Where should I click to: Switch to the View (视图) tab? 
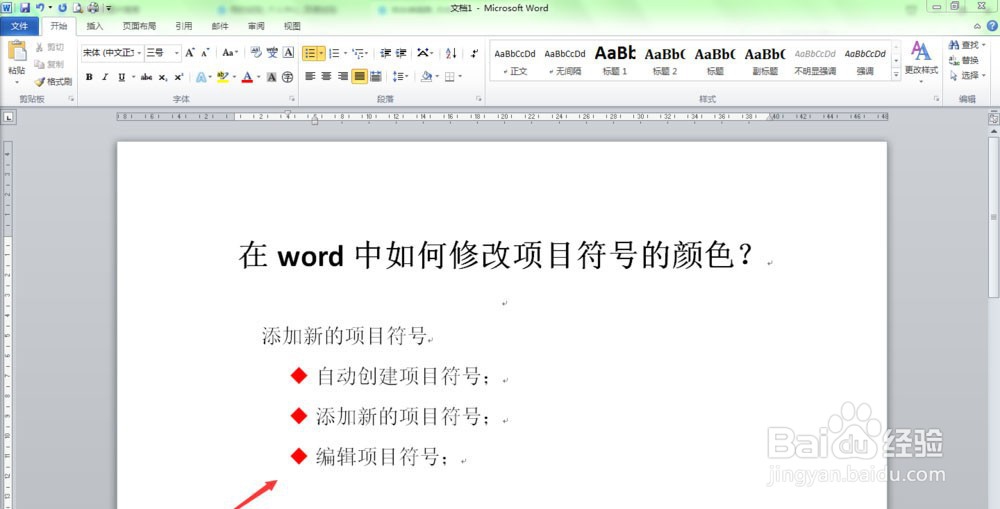292,26
